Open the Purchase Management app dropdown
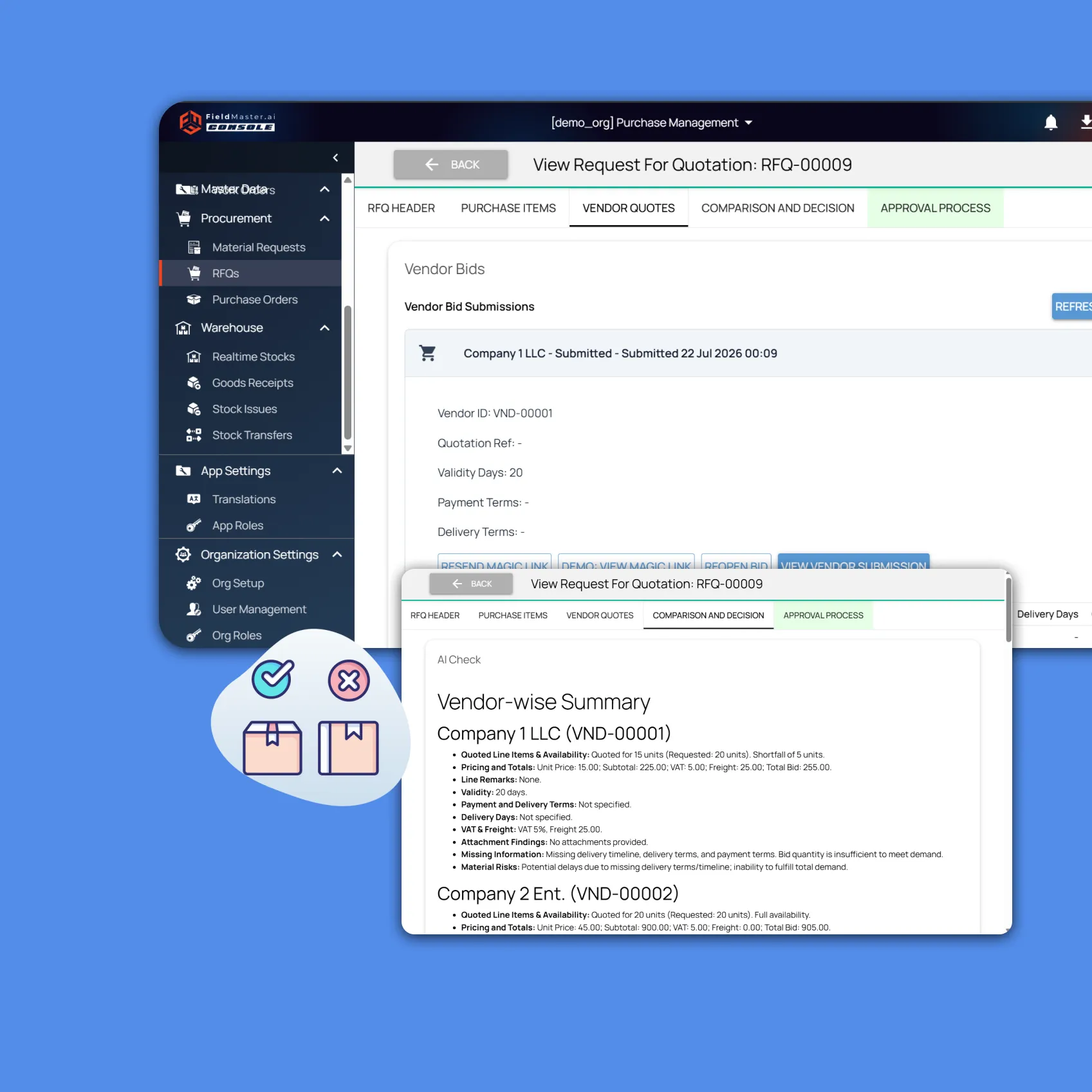This screenshot has width=1092, height=1092. (x=652, y=122)
